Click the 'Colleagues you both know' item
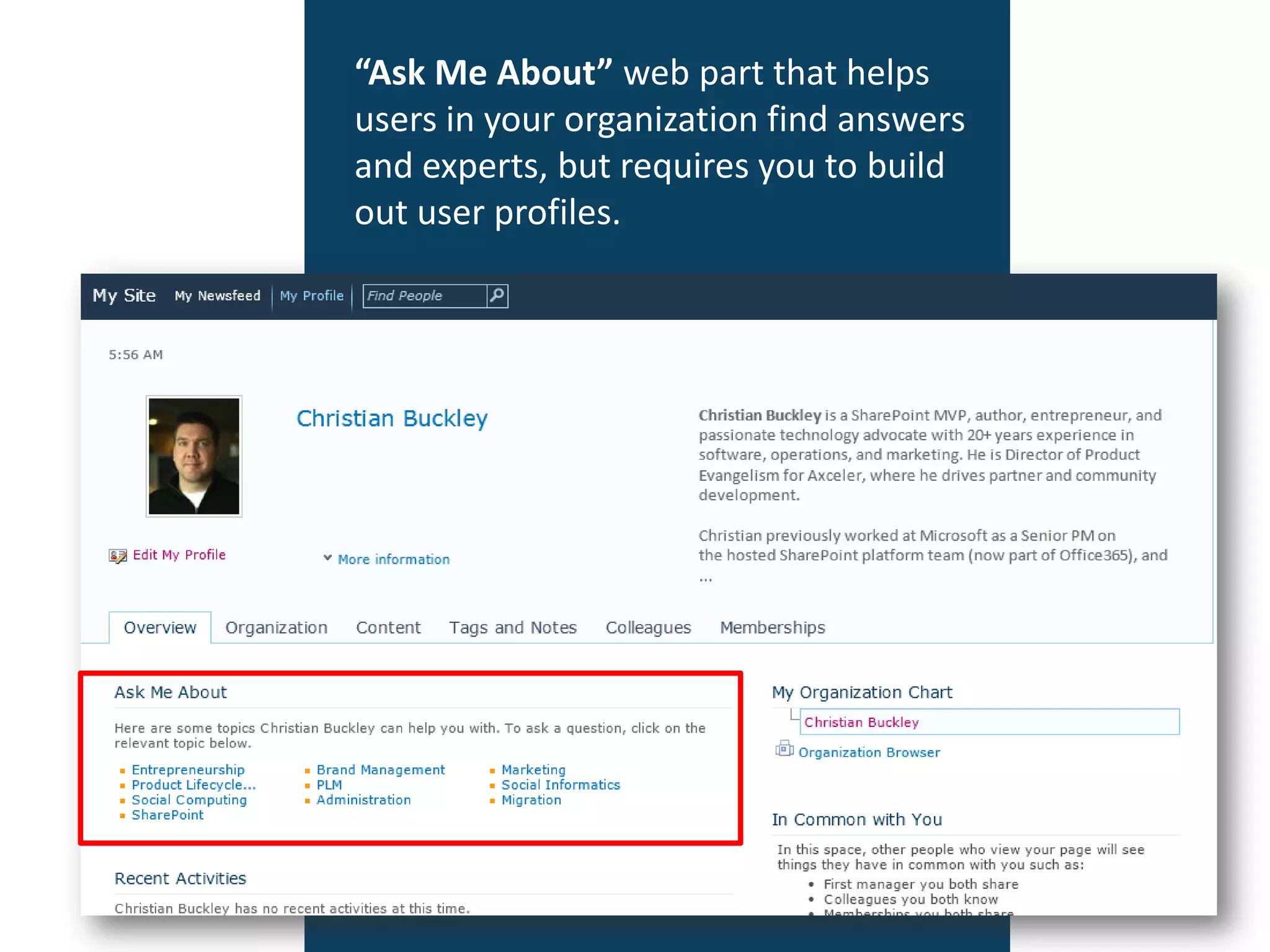 (x=911, y=899)
